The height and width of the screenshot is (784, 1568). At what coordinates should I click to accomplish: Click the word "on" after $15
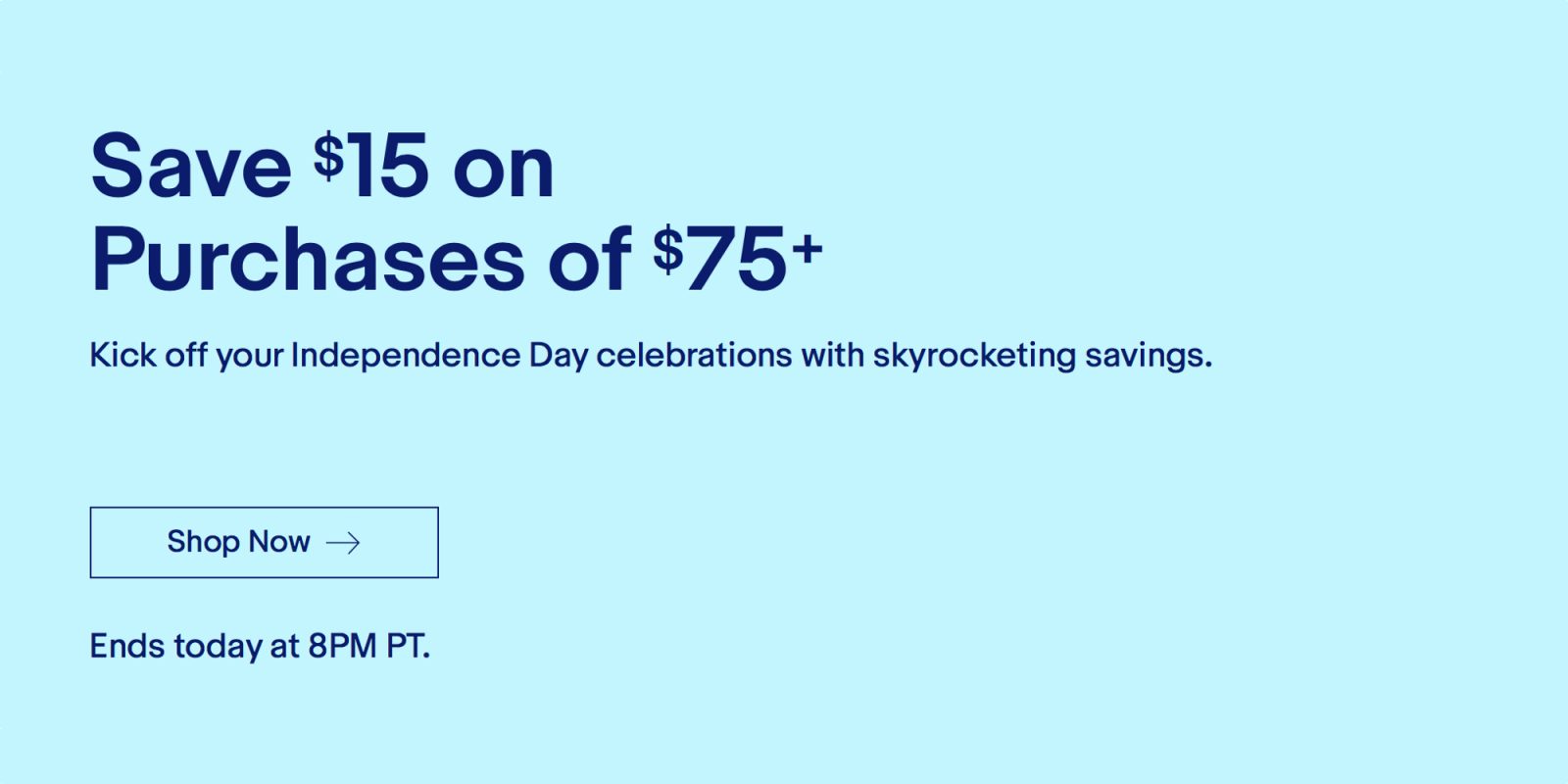point(504,170)
